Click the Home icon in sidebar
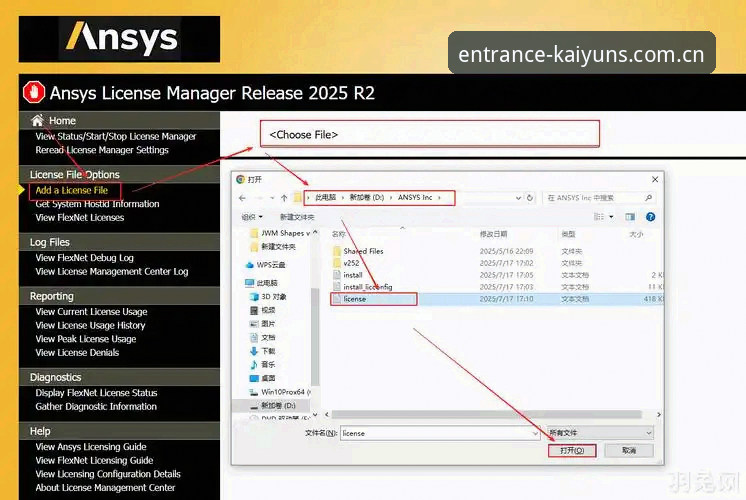The image size is (746, 500). tap(37, 120)
